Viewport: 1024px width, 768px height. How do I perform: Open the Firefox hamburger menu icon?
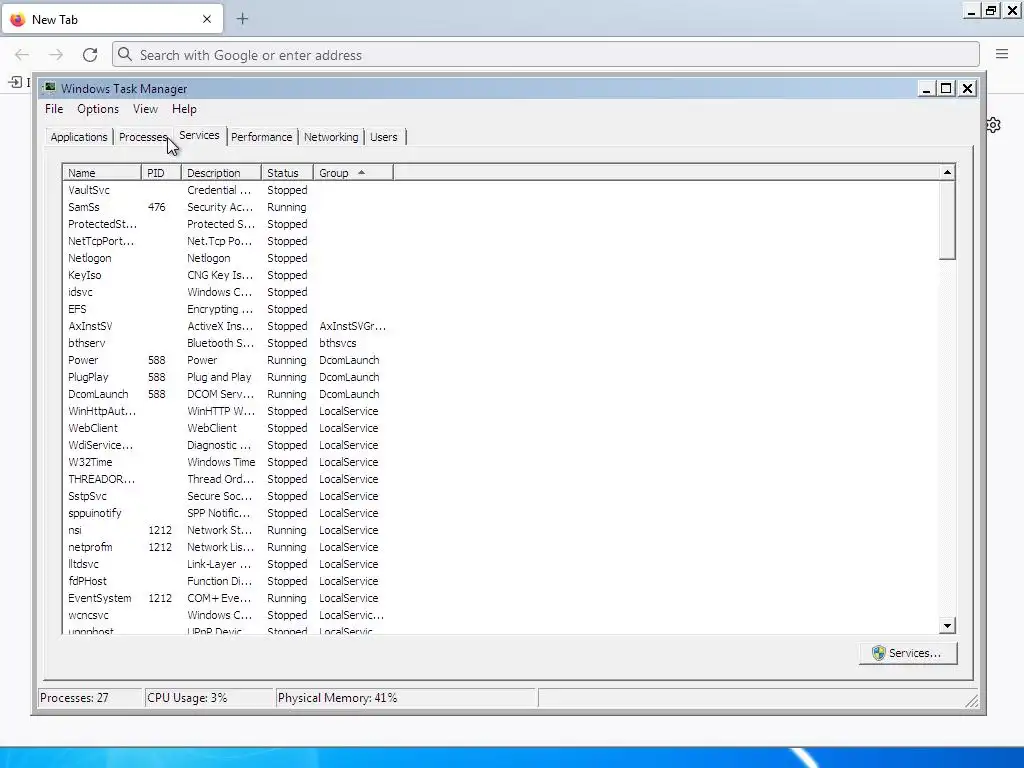pos(1002,54)
